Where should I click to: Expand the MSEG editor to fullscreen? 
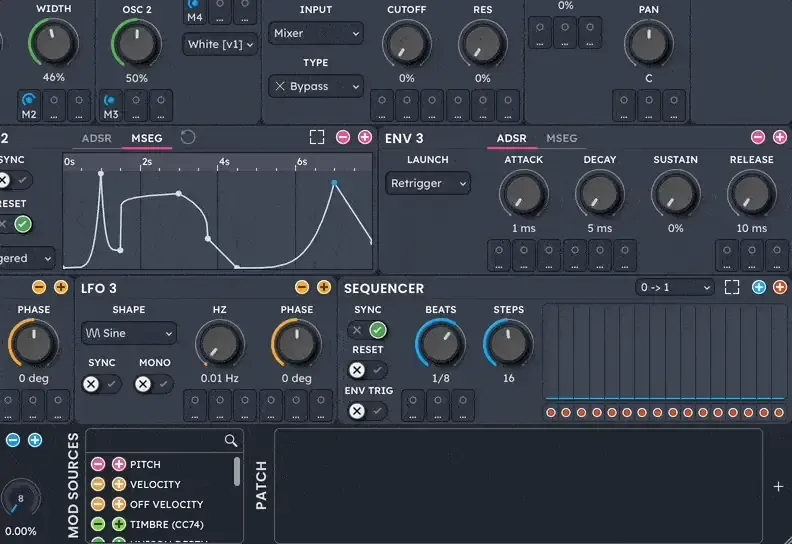[317, 137]
